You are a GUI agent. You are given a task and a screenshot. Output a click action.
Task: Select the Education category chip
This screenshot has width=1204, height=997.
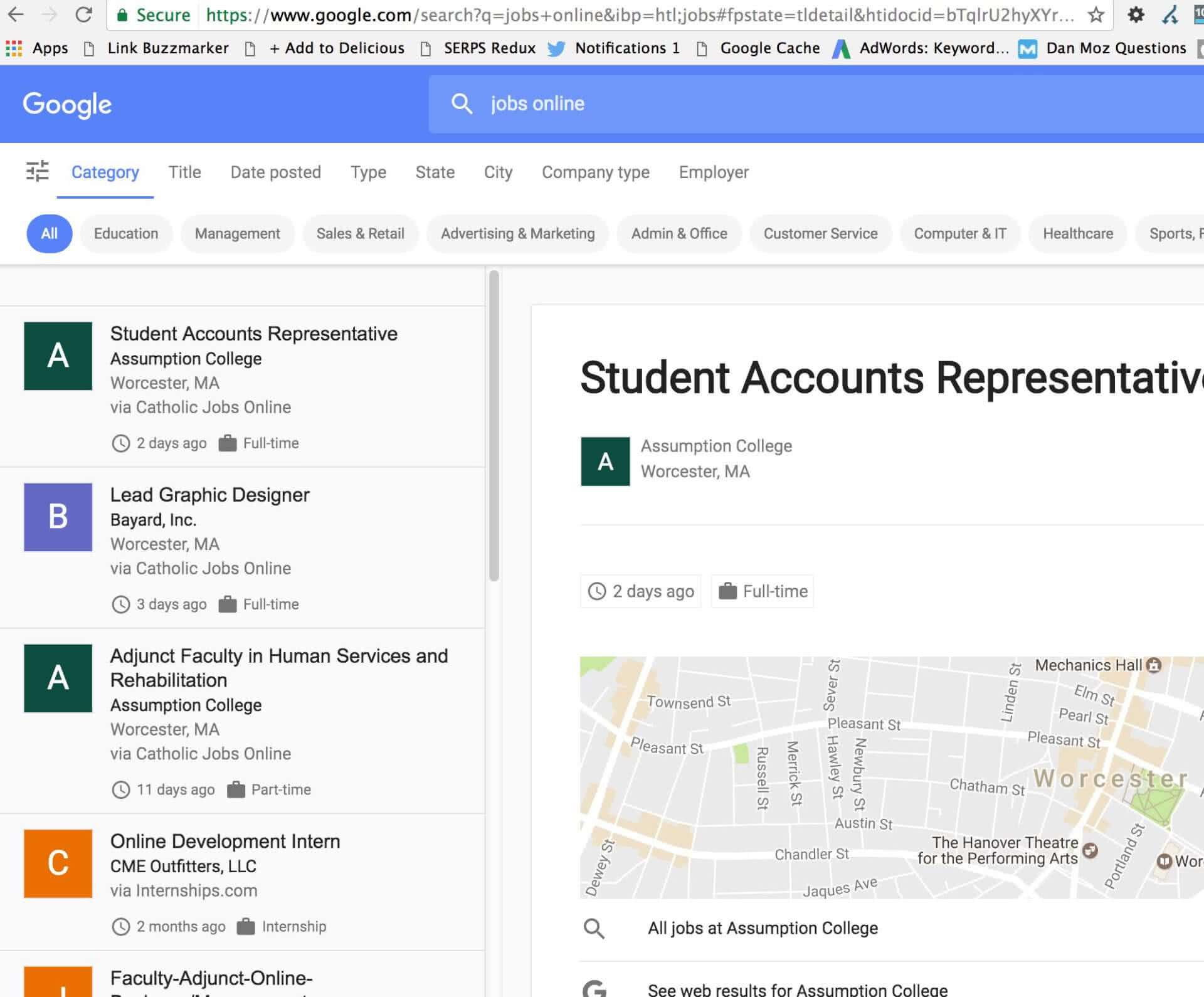(126, 234)
